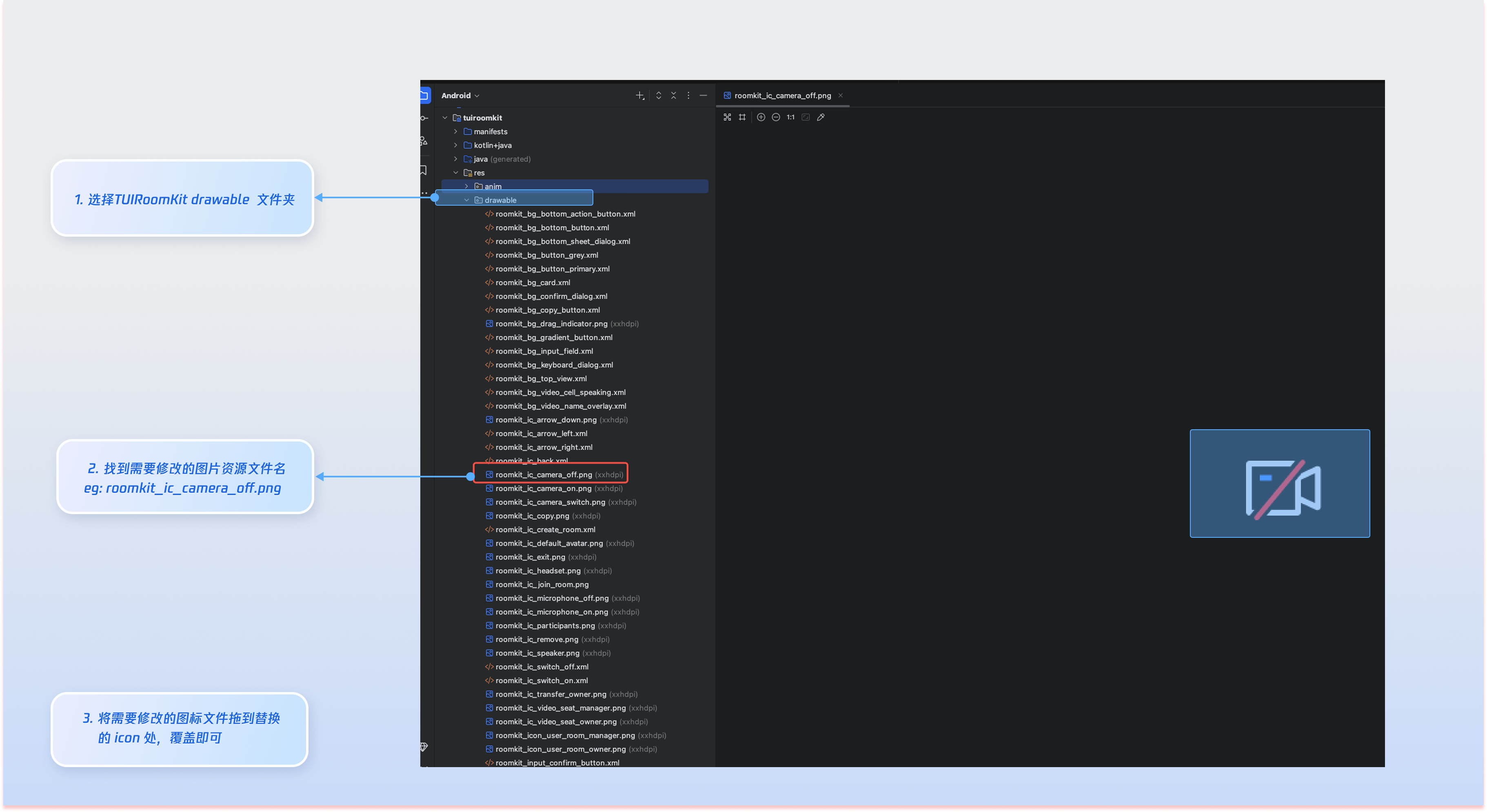Screen dimensions: 1487x812
Task: Expand the manifests folder
Action: click(455, 131)
